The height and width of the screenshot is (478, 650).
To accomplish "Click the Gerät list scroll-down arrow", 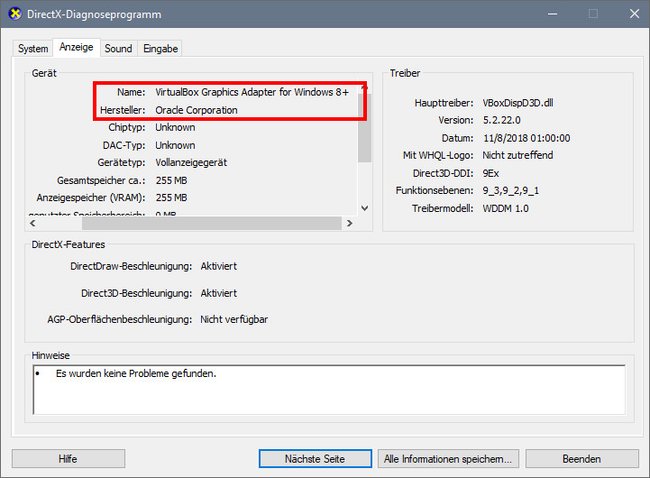I will [x=364, y=208].
